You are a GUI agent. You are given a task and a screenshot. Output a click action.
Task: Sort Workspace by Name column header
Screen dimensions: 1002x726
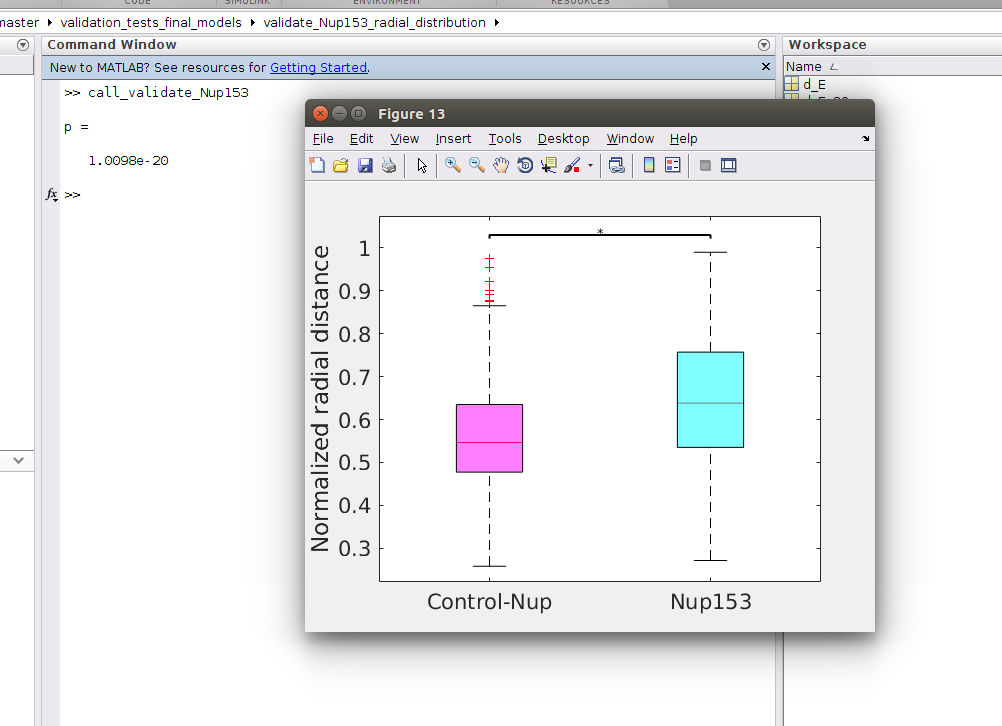[x=804, y=66]
